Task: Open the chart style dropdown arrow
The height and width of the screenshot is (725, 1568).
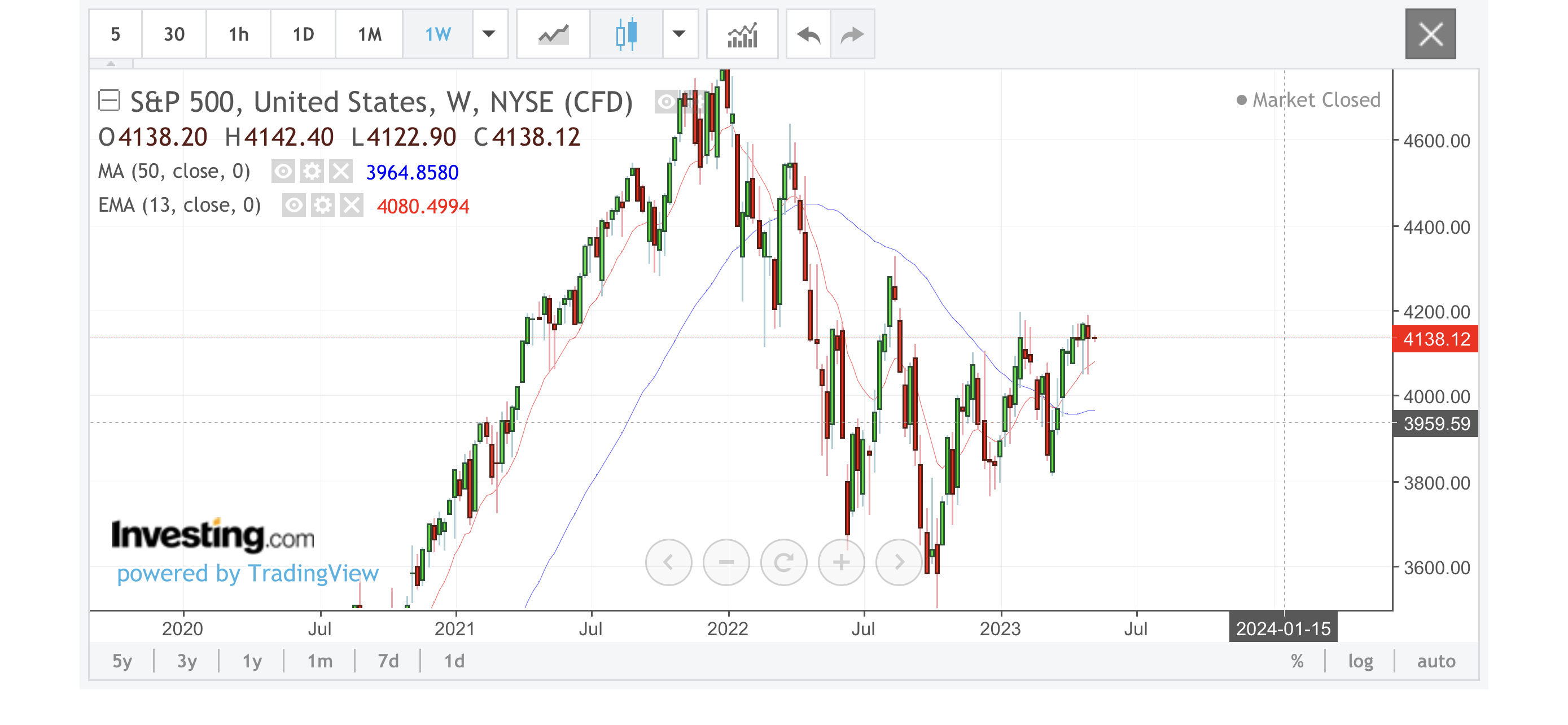Action: click(680, 34)
